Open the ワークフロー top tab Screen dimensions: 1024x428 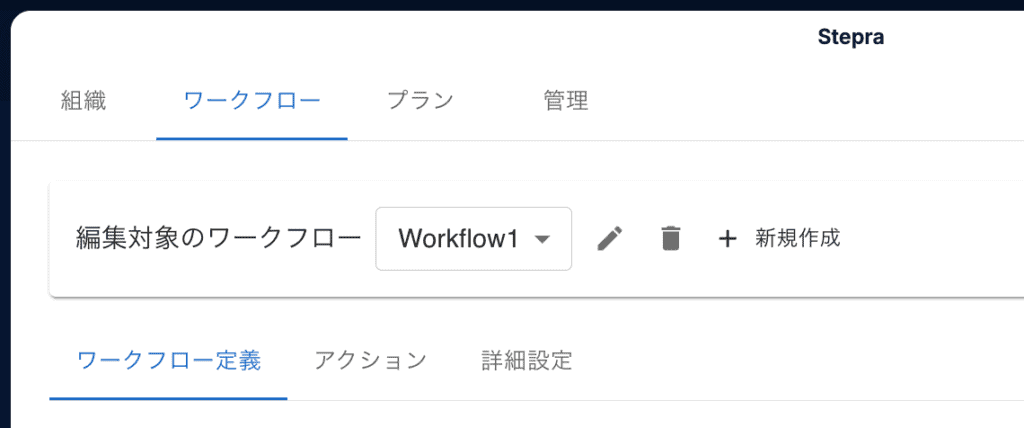pos(252,101)
